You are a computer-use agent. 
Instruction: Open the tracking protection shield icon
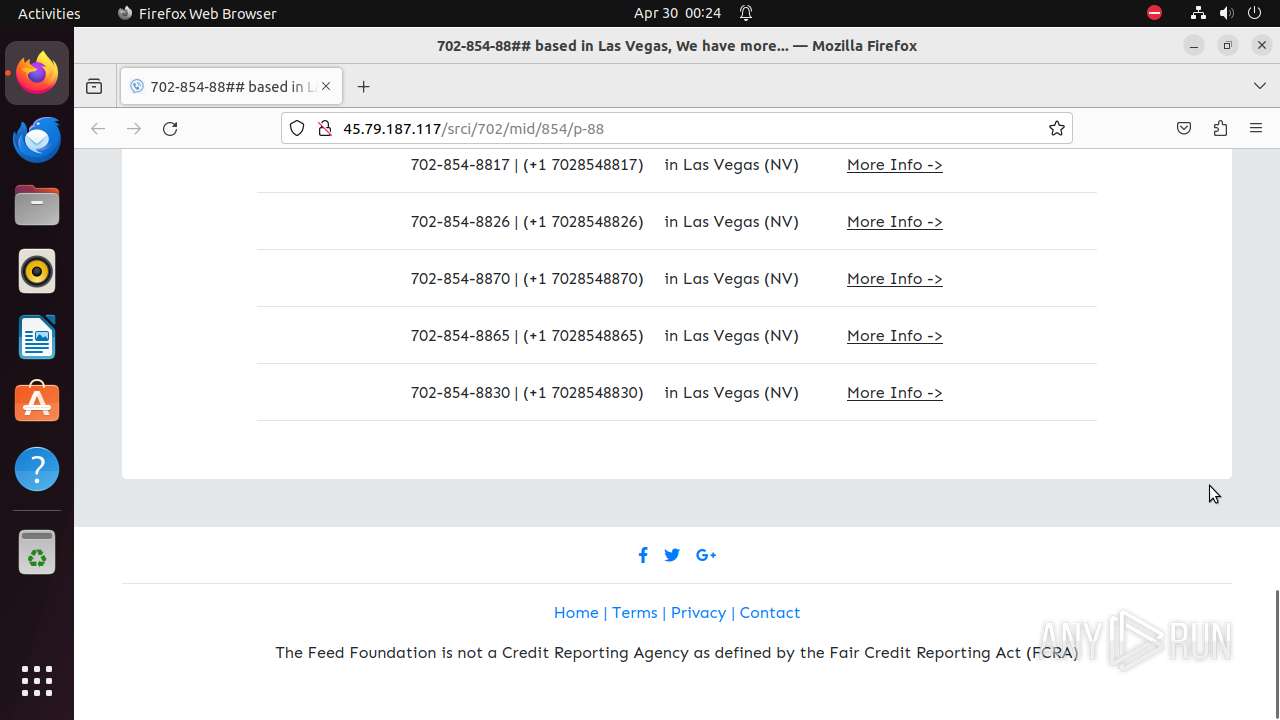(297, 128)
